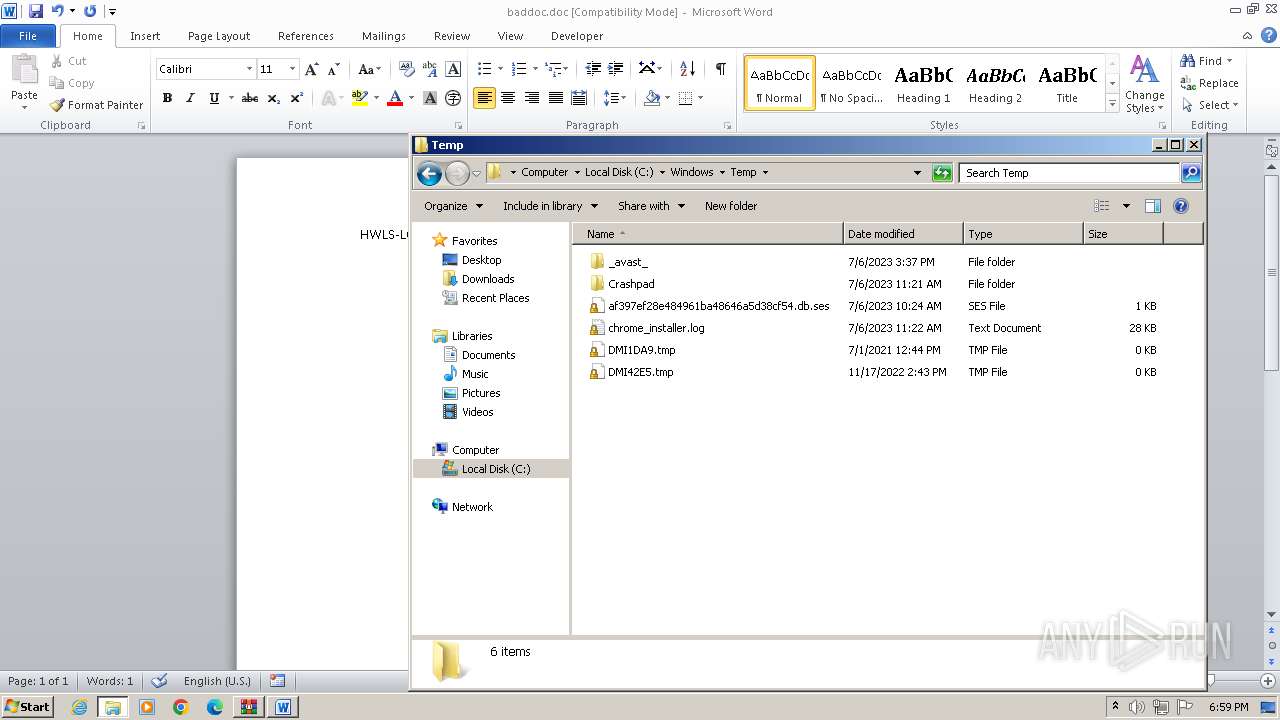Open font size dropdown
This screenshot has height=720, width=1280.
pyautogui.click(x=292, y=69)
